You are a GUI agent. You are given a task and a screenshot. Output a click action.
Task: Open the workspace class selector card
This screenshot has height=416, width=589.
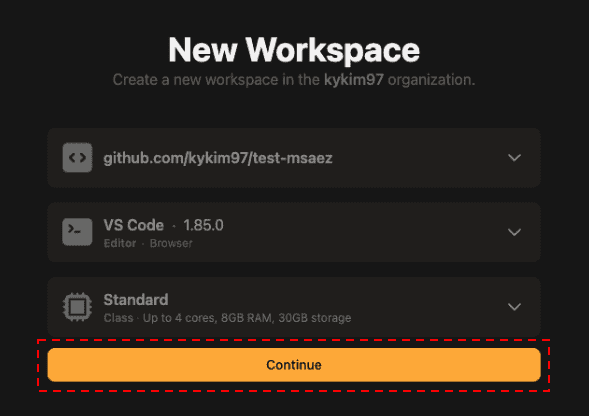tap(294, 307)
